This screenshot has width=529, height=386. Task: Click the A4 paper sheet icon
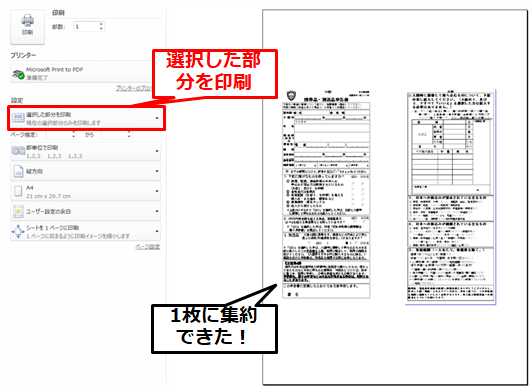(18, 191)
